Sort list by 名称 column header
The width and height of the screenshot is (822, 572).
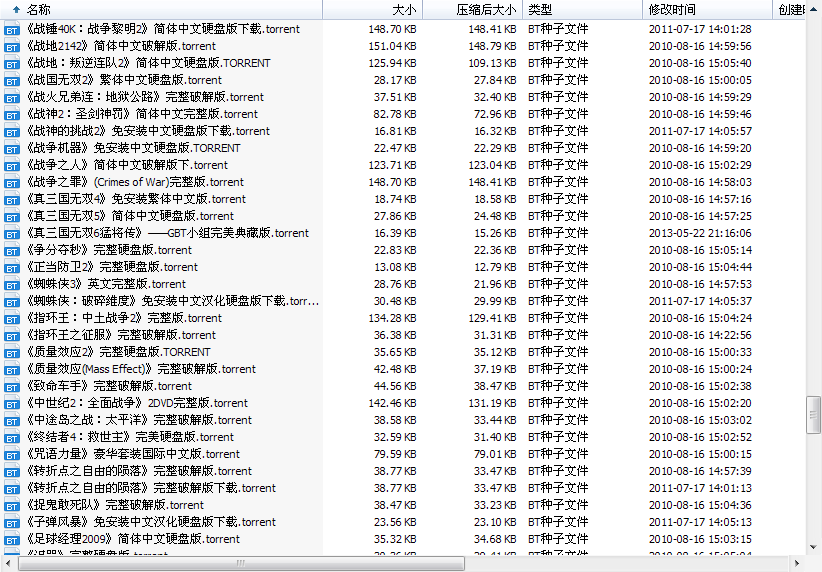point(161,9)
